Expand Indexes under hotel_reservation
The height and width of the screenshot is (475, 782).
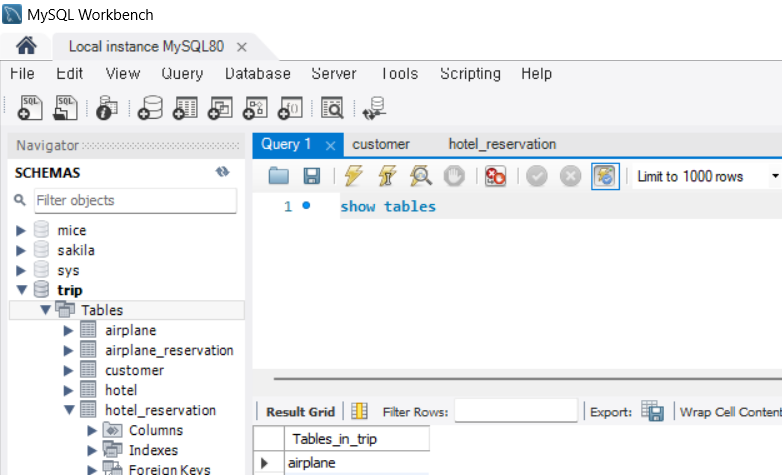coord(92,450)
